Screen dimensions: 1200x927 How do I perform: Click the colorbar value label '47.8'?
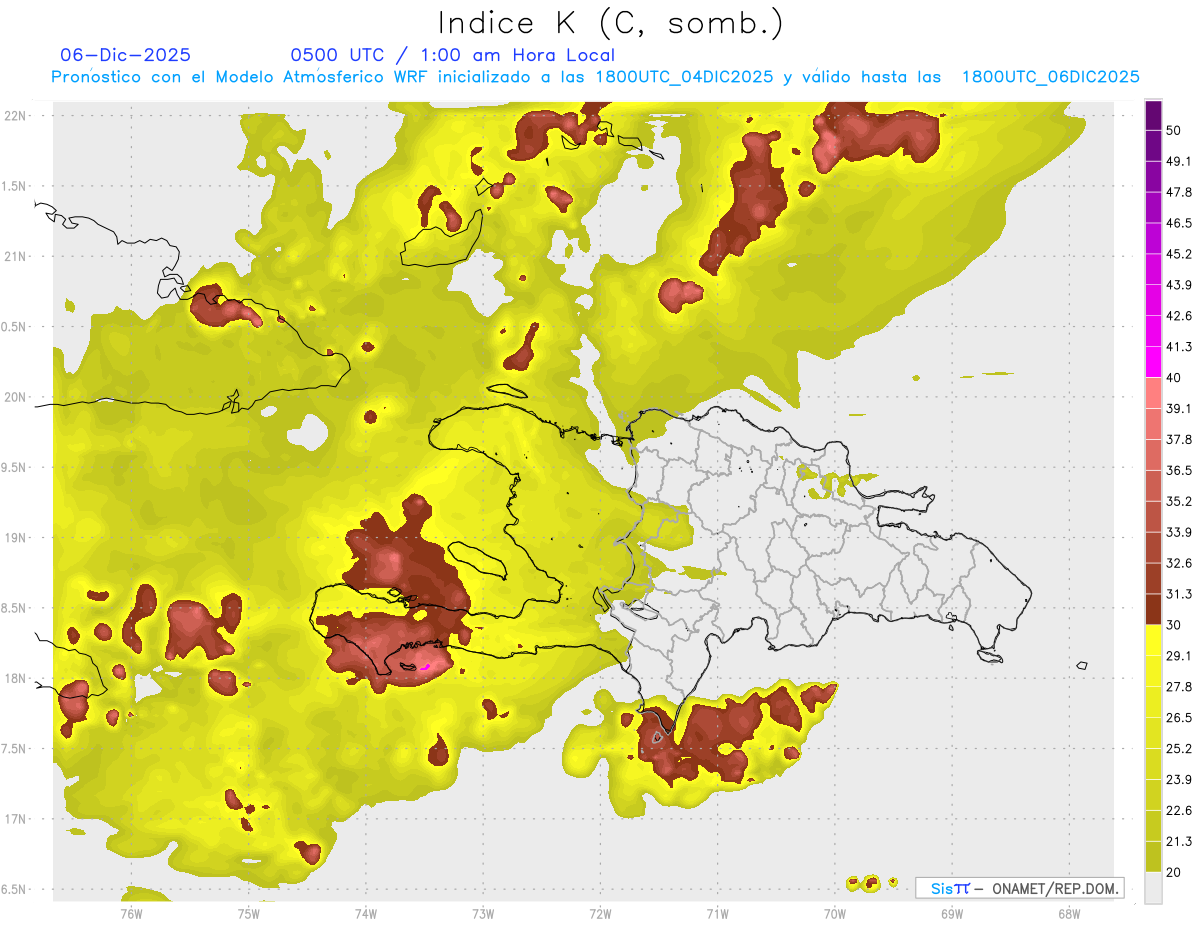1178,193
